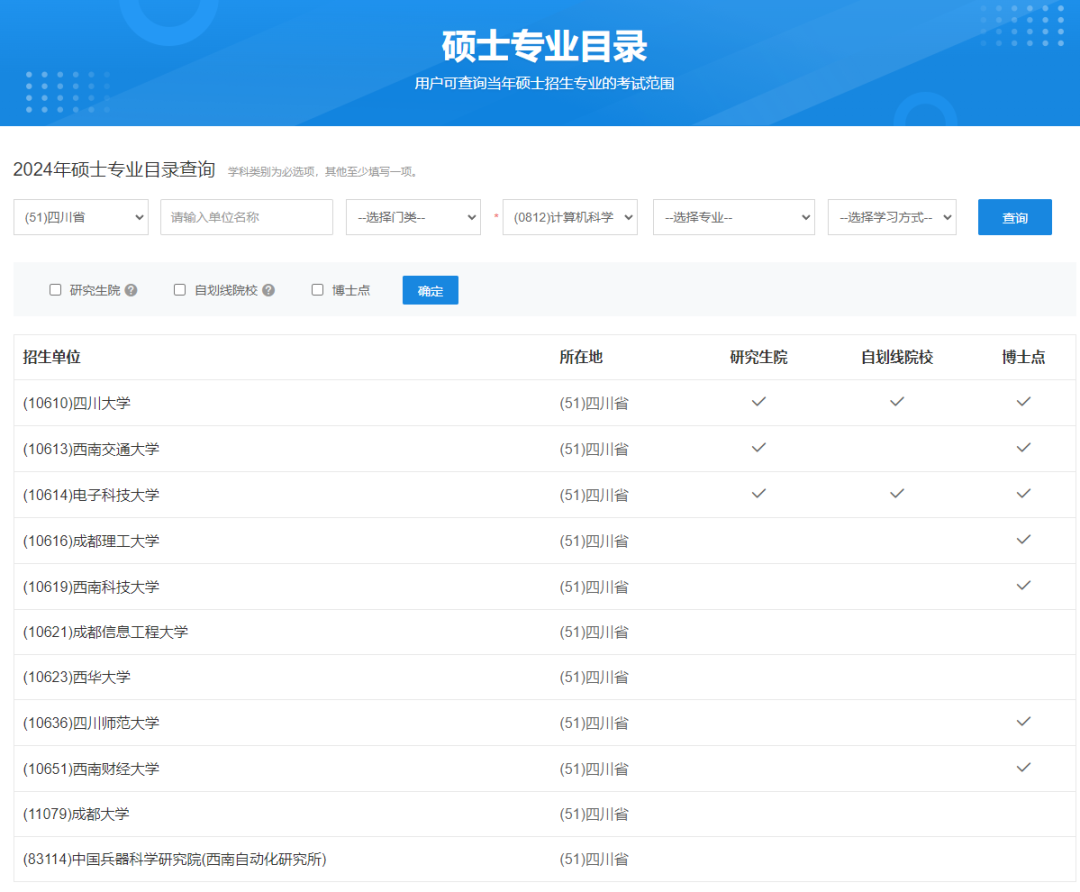This screenshot has width=1080, height=892.
Task: Click the 博士点 checkmark for 西南交通大学
Action: point(1024,448)
